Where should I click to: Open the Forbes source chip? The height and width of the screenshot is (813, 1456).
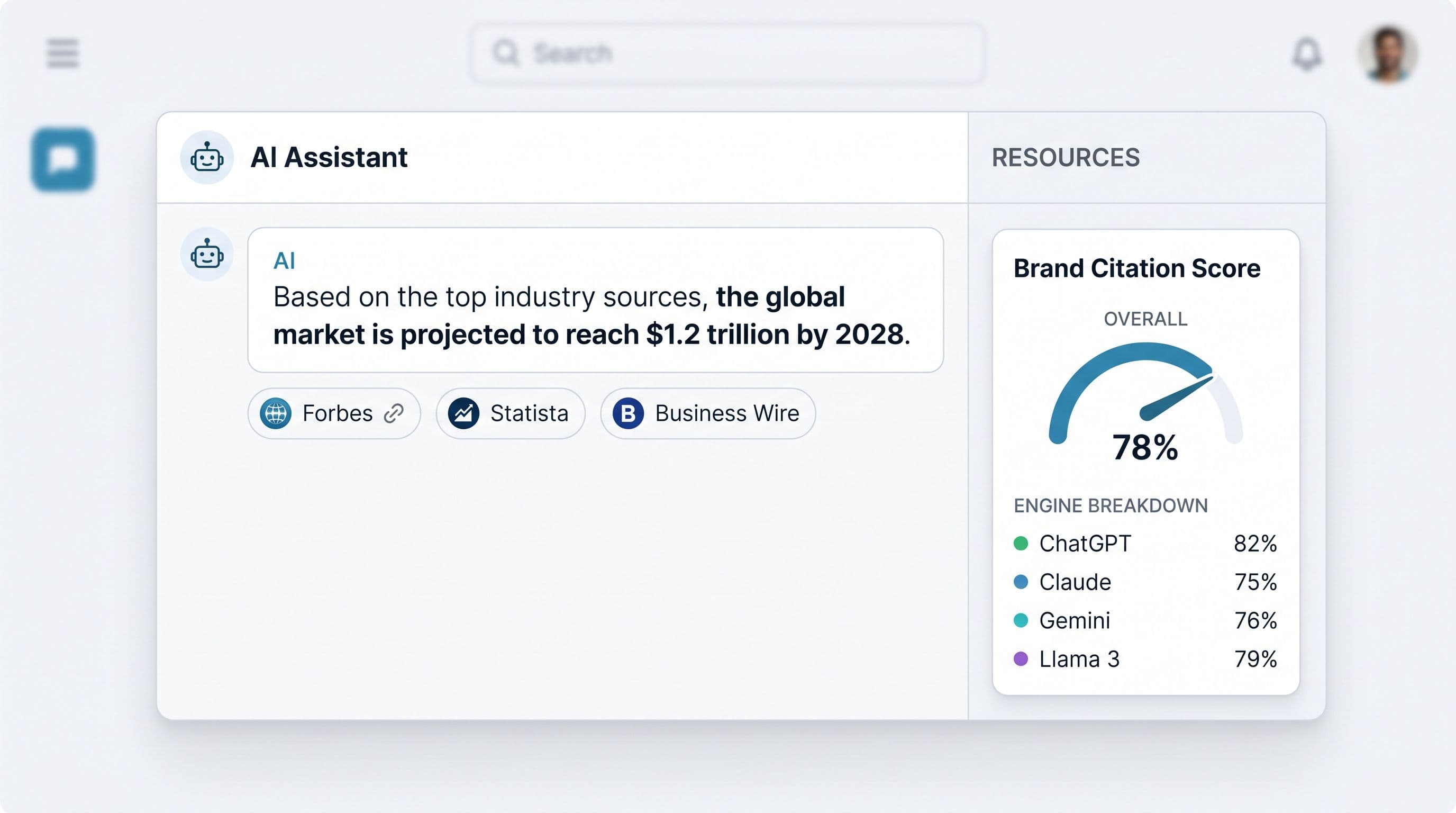pyautogui.click(x=333, y=413)
